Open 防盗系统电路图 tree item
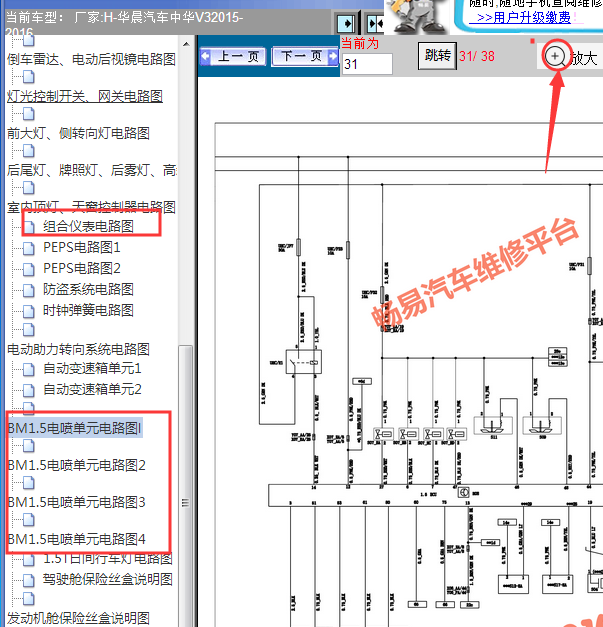 click(x=88, y=290)
